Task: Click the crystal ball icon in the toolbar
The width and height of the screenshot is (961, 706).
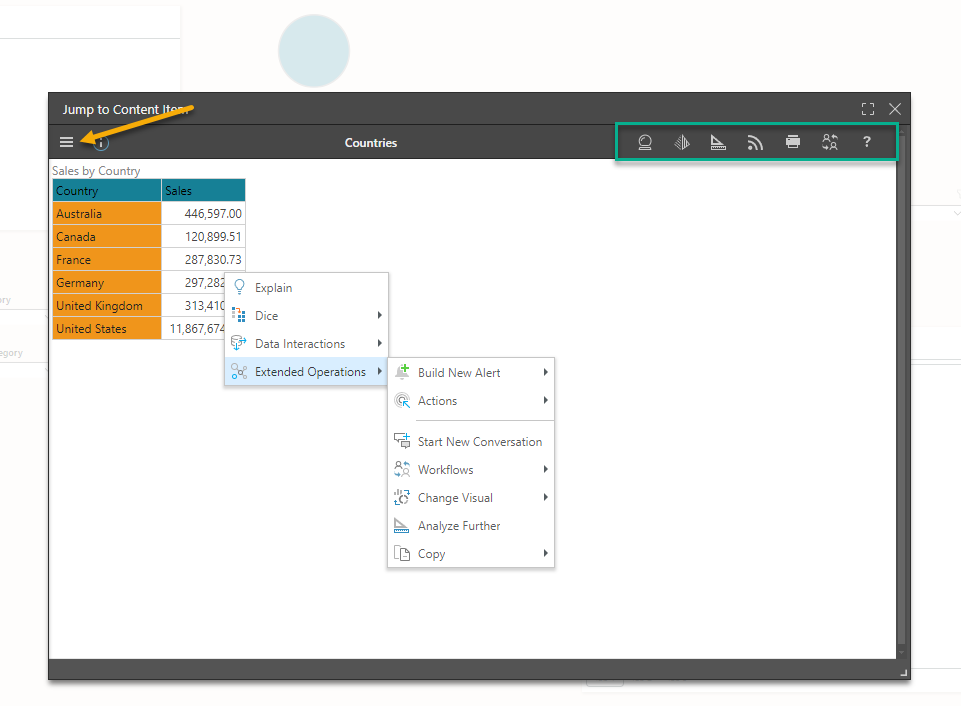Action: 645,143
